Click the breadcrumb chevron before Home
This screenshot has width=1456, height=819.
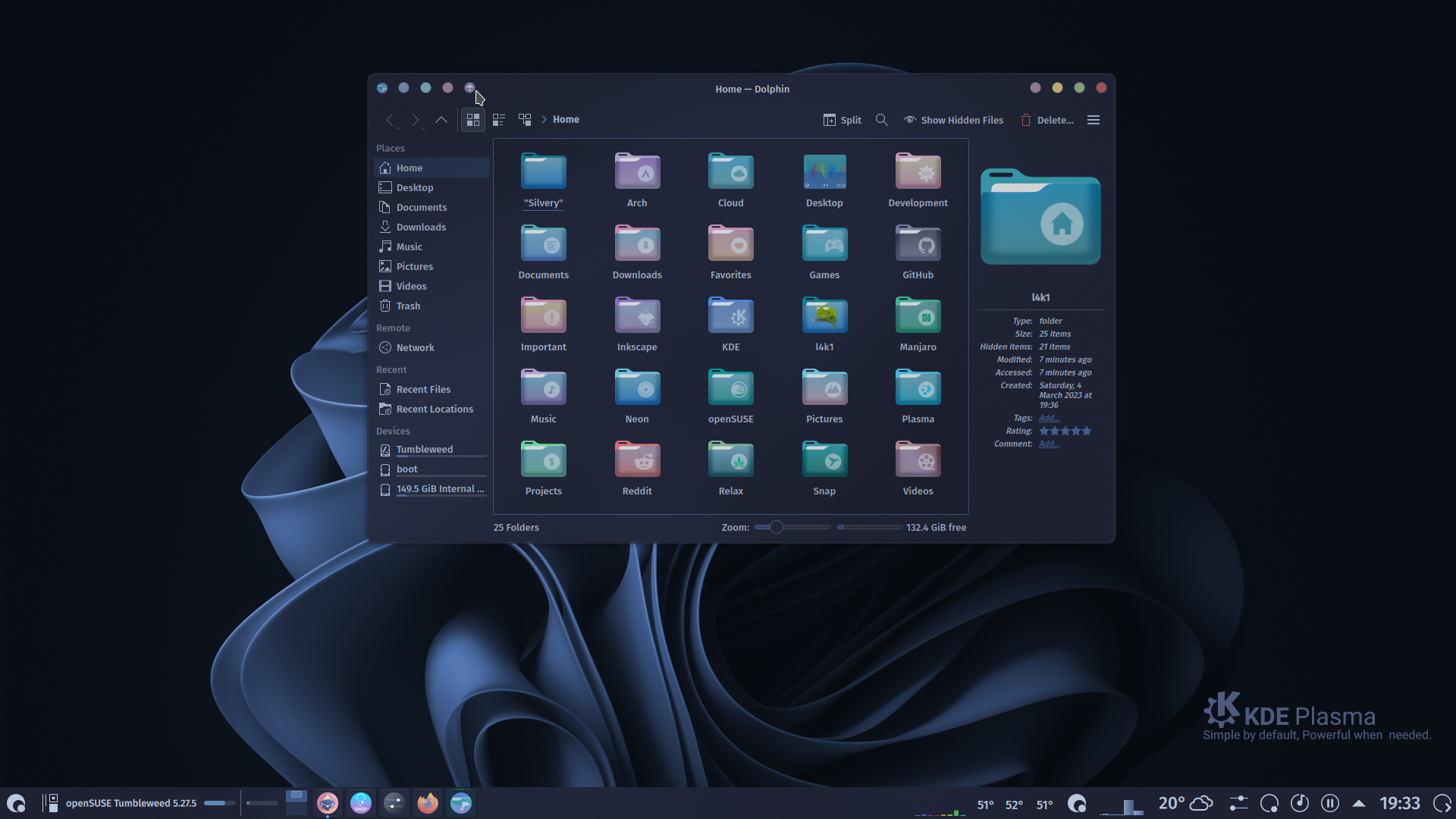[544, 120]
